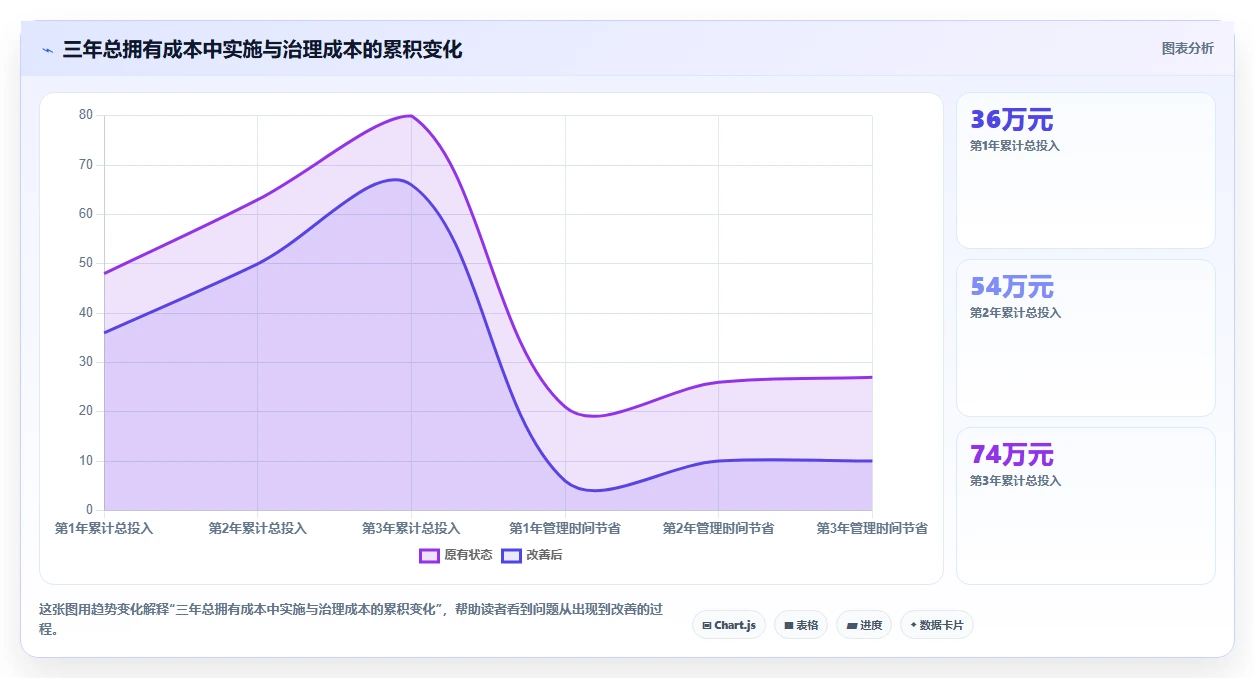Click the 改善后 line peak near 67
1255x678 pixels.
click(397, 180)
